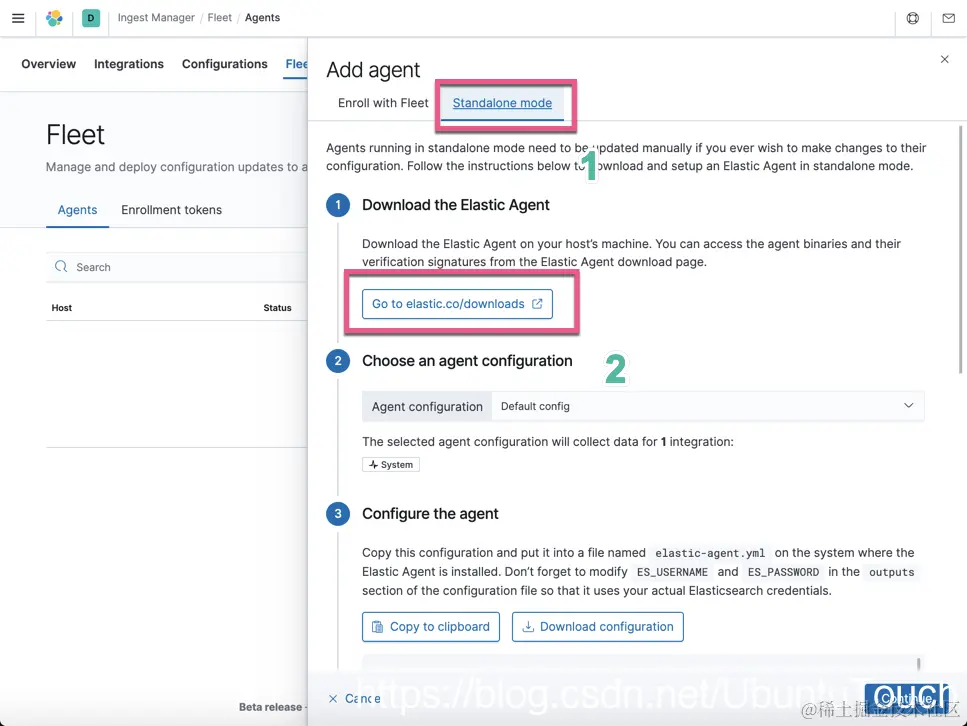The width and height of the screenshot is (967, 726).
Task: Click the elastic-agent.yml code text
Action: click(x=710, y=553)
